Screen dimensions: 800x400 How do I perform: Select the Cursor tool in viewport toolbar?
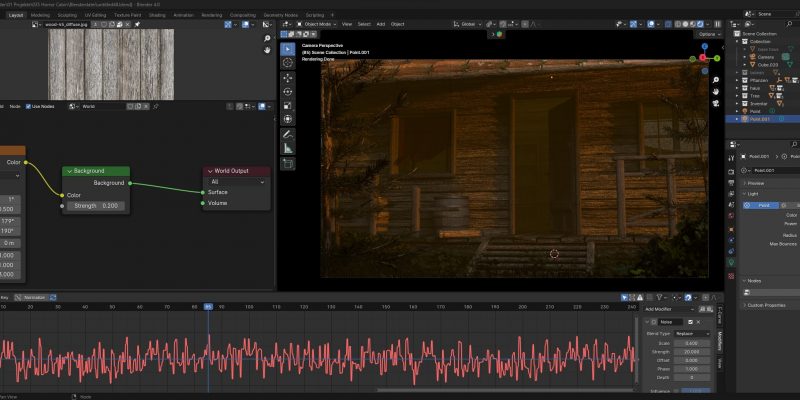pyautogui.click(x=288, y=62)
